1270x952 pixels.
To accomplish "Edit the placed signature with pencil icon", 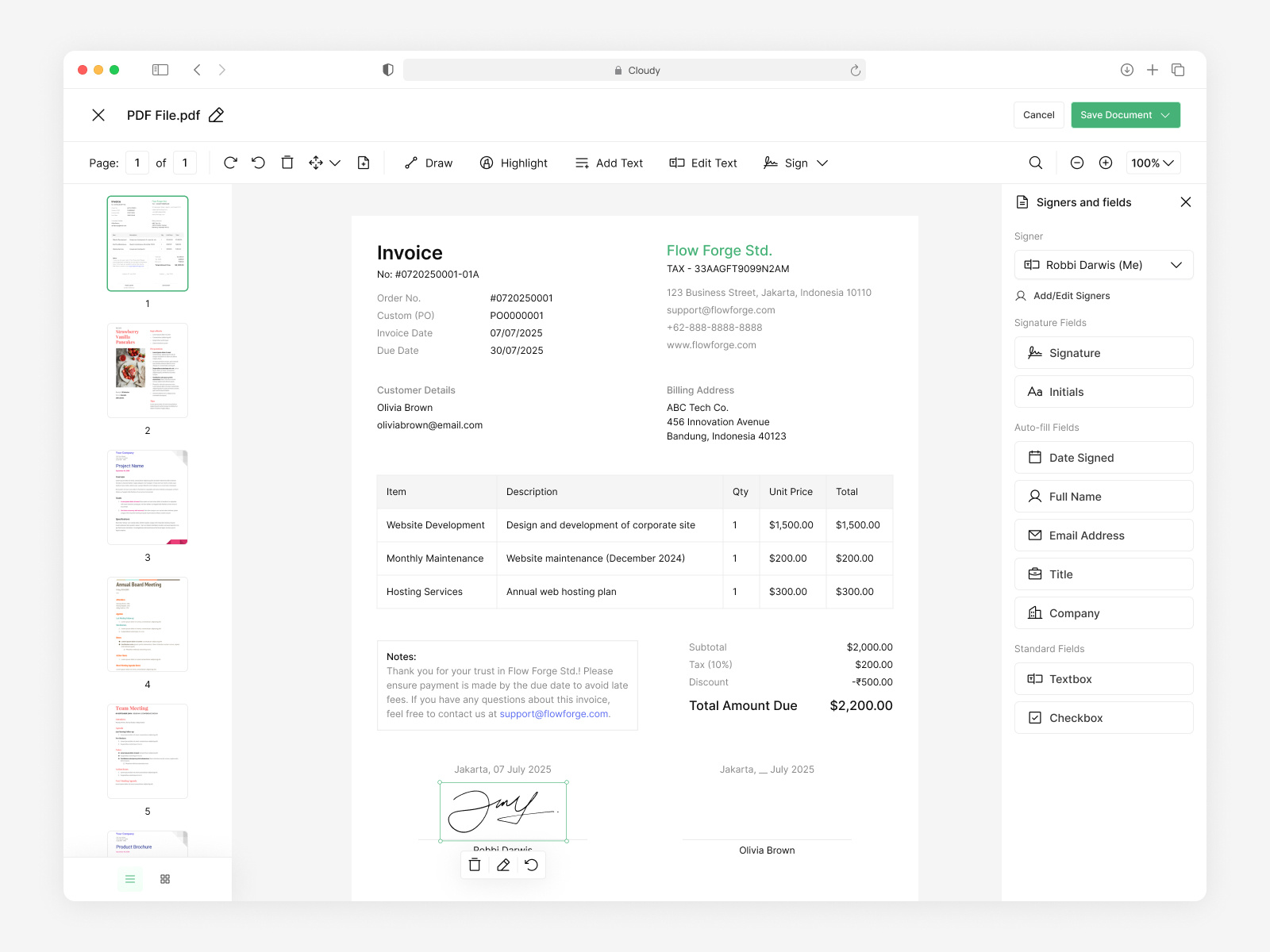I will click(x=502, y=865).
